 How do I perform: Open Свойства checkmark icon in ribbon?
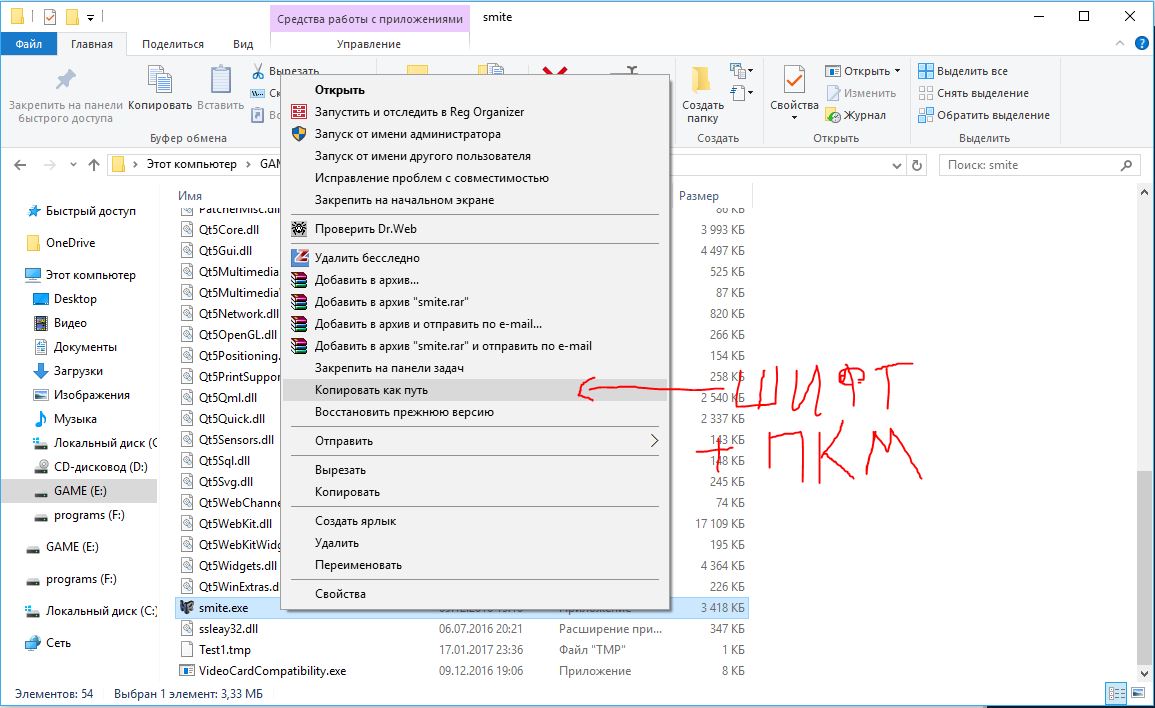(794, 80)
